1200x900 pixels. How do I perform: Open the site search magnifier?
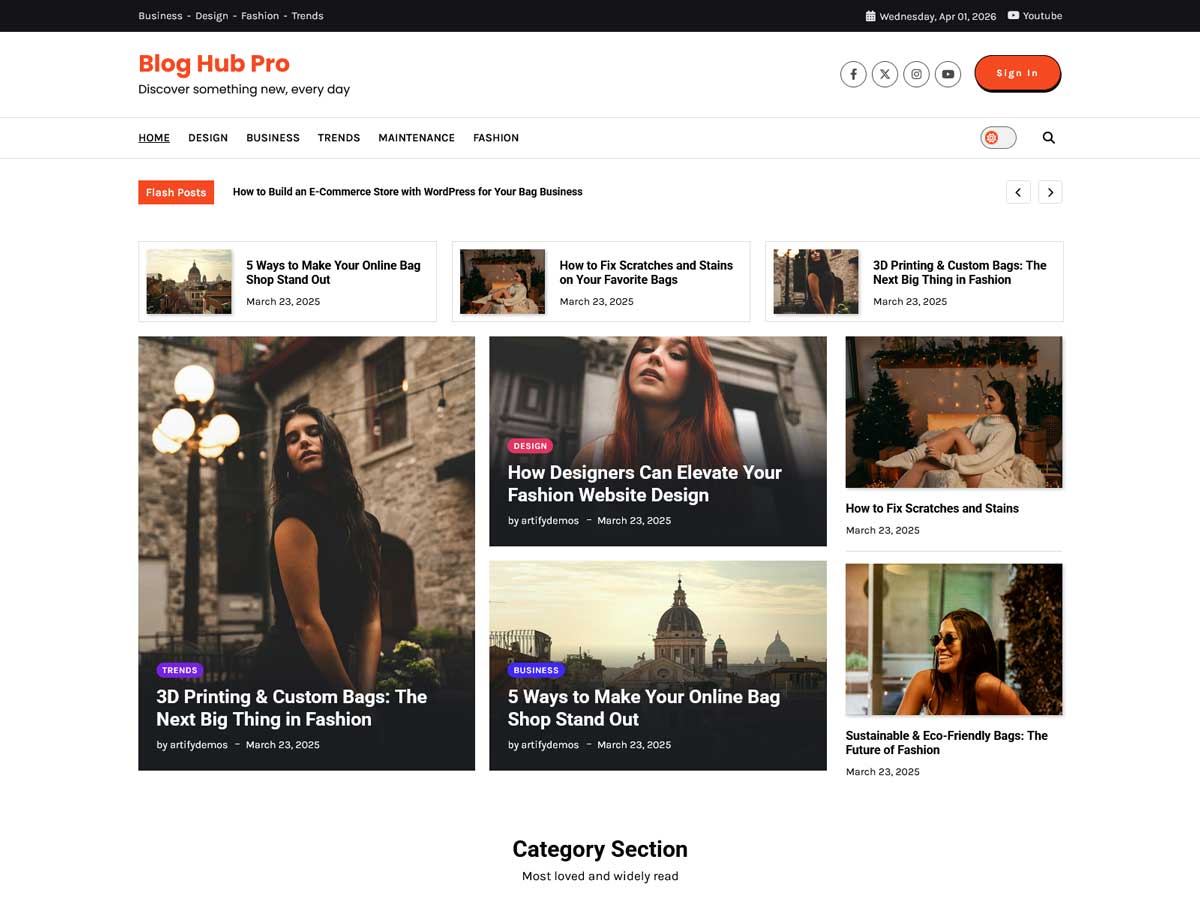pyautogui.click(x=1048, y=137)
